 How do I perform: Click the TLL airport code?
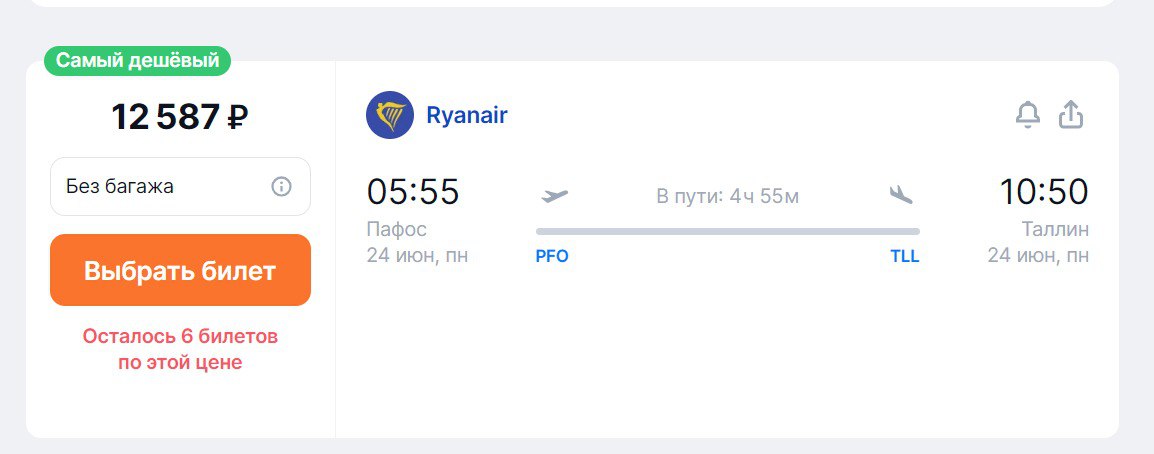pos(905,257)
